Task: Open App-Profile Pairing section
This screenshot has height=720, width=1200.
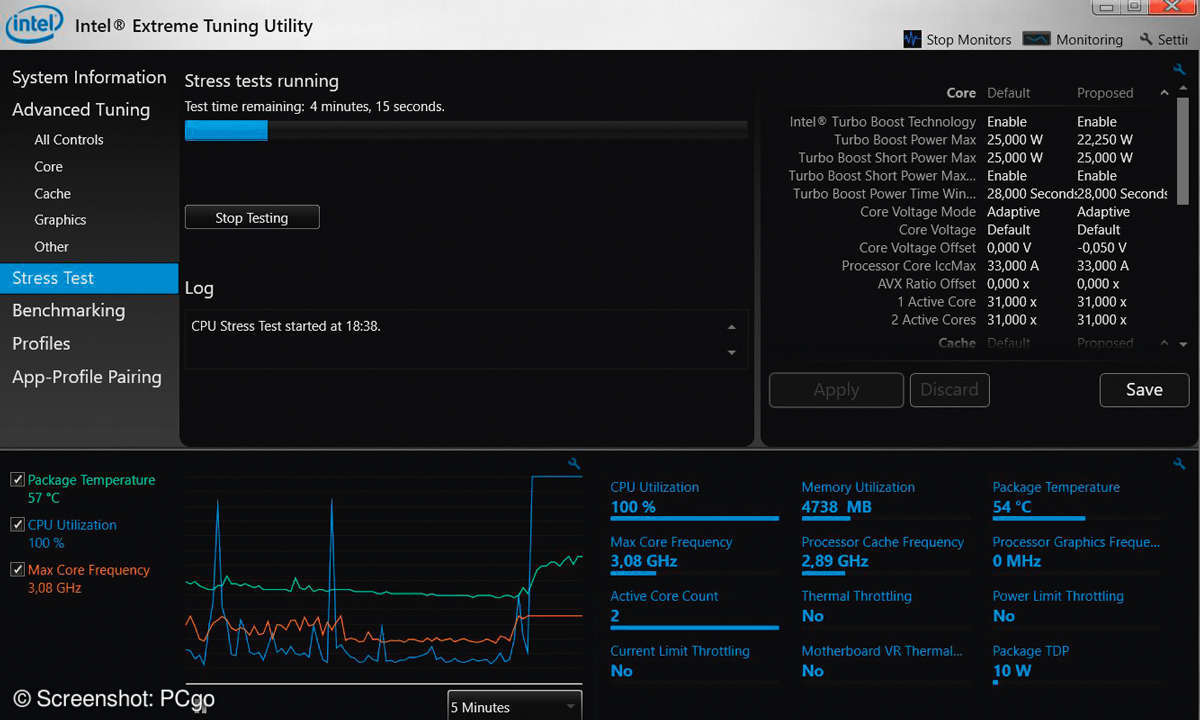Action: pos(86,377)
